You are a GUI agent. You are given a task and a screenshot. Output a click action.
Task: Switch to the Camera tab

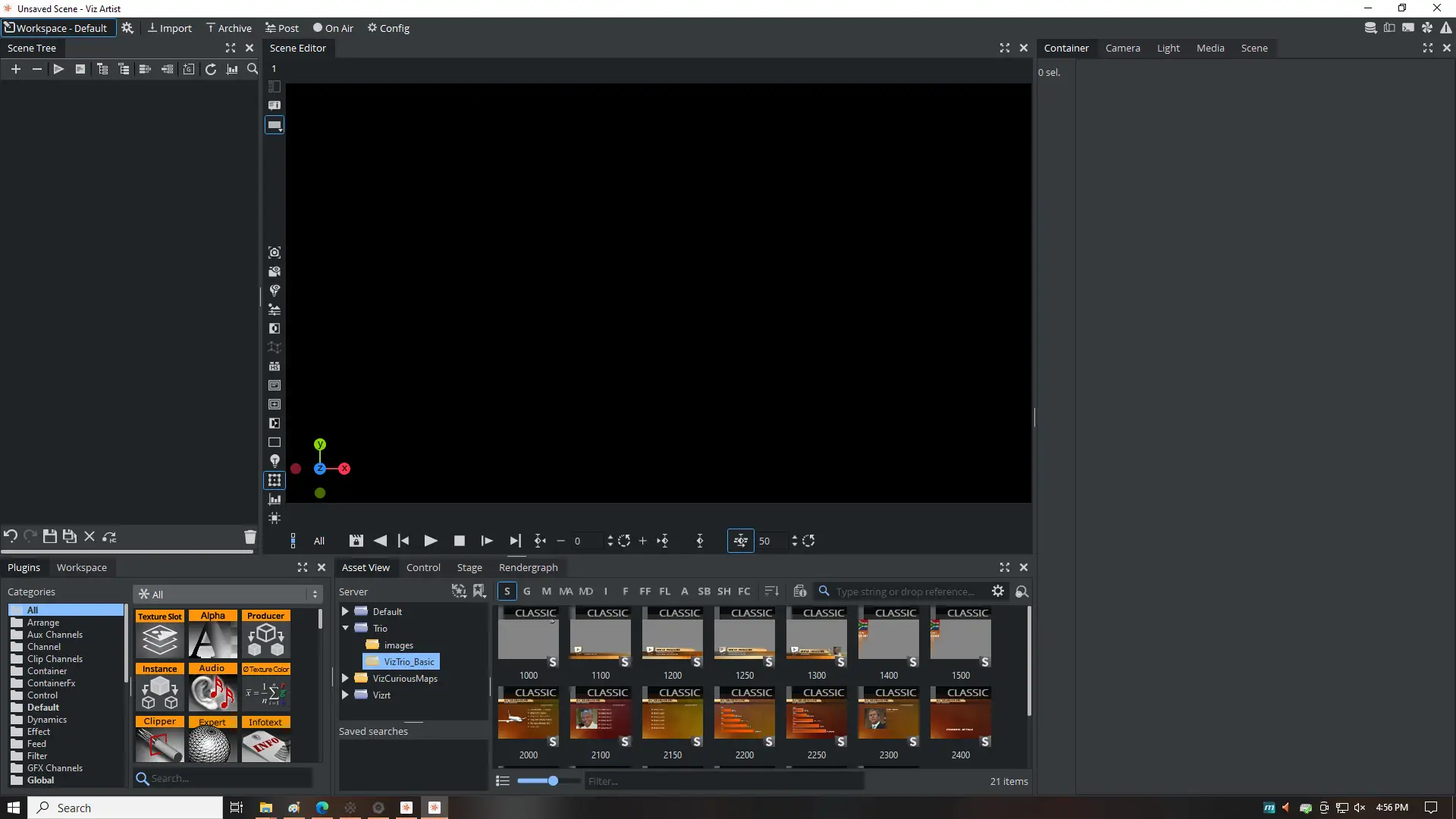(x=1122, y=48)
